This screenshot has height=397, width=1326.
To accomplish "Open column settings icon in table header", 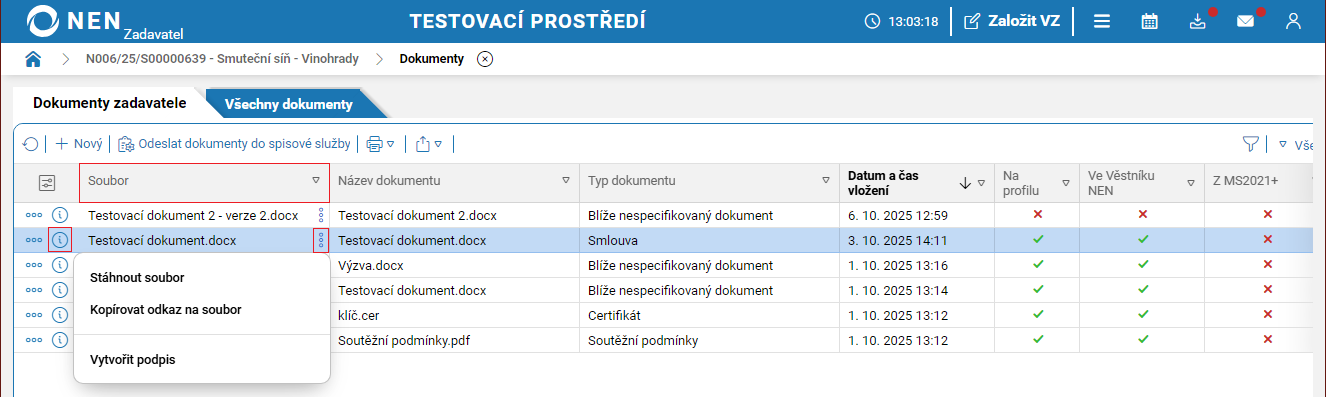I will (47, 183).
